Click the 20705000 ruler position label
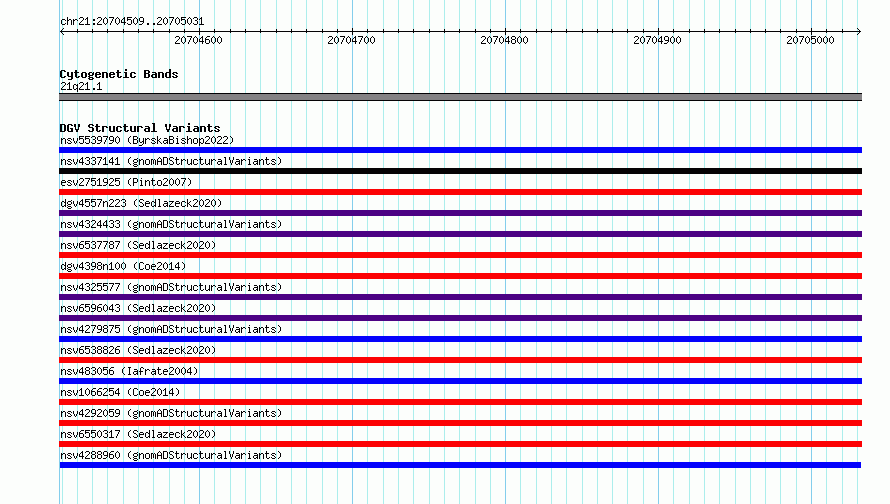The height and width of the screenshot is (504, 890). [810, 40]
